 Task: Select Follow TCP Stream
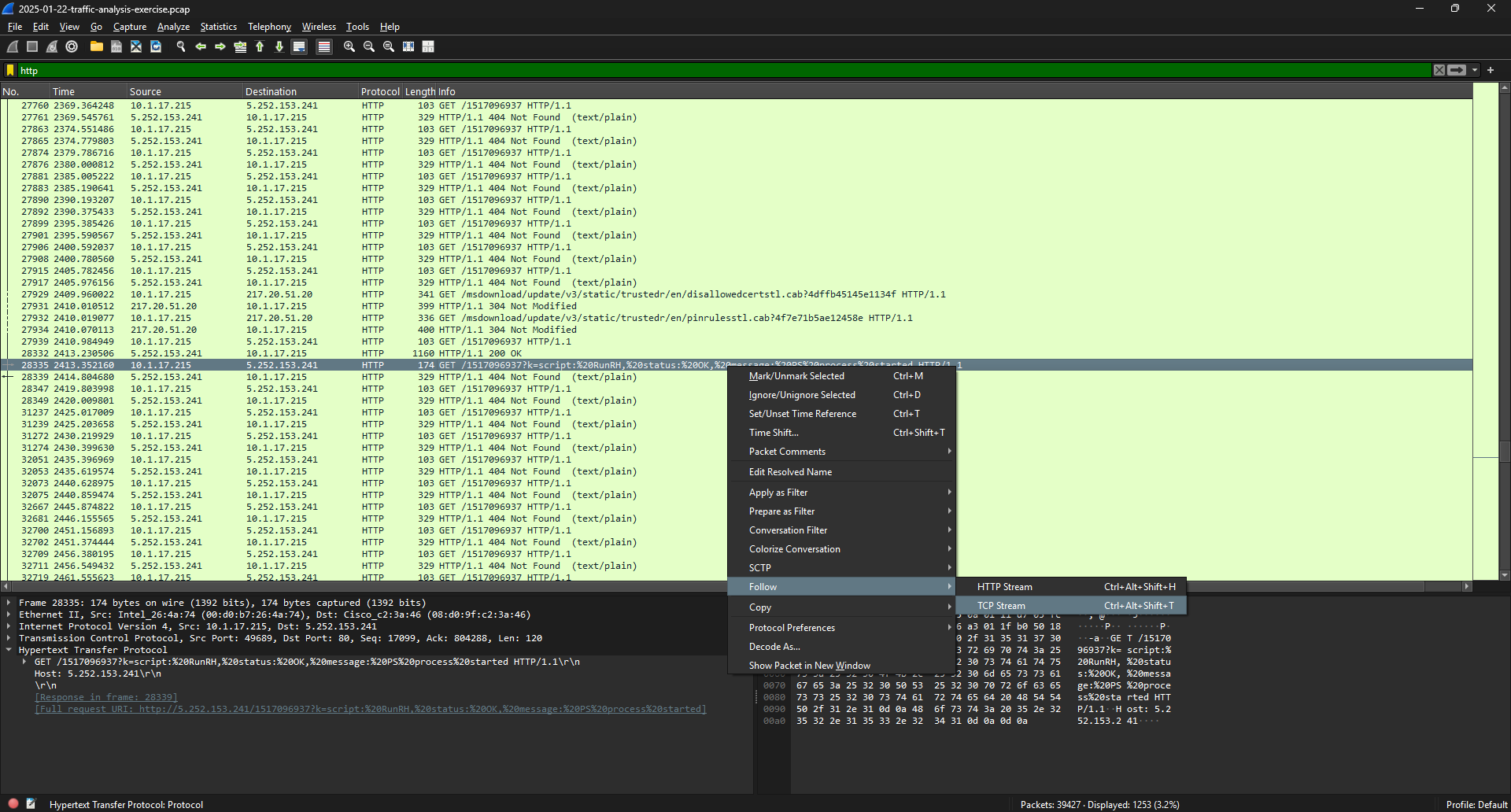[1000, 605]
